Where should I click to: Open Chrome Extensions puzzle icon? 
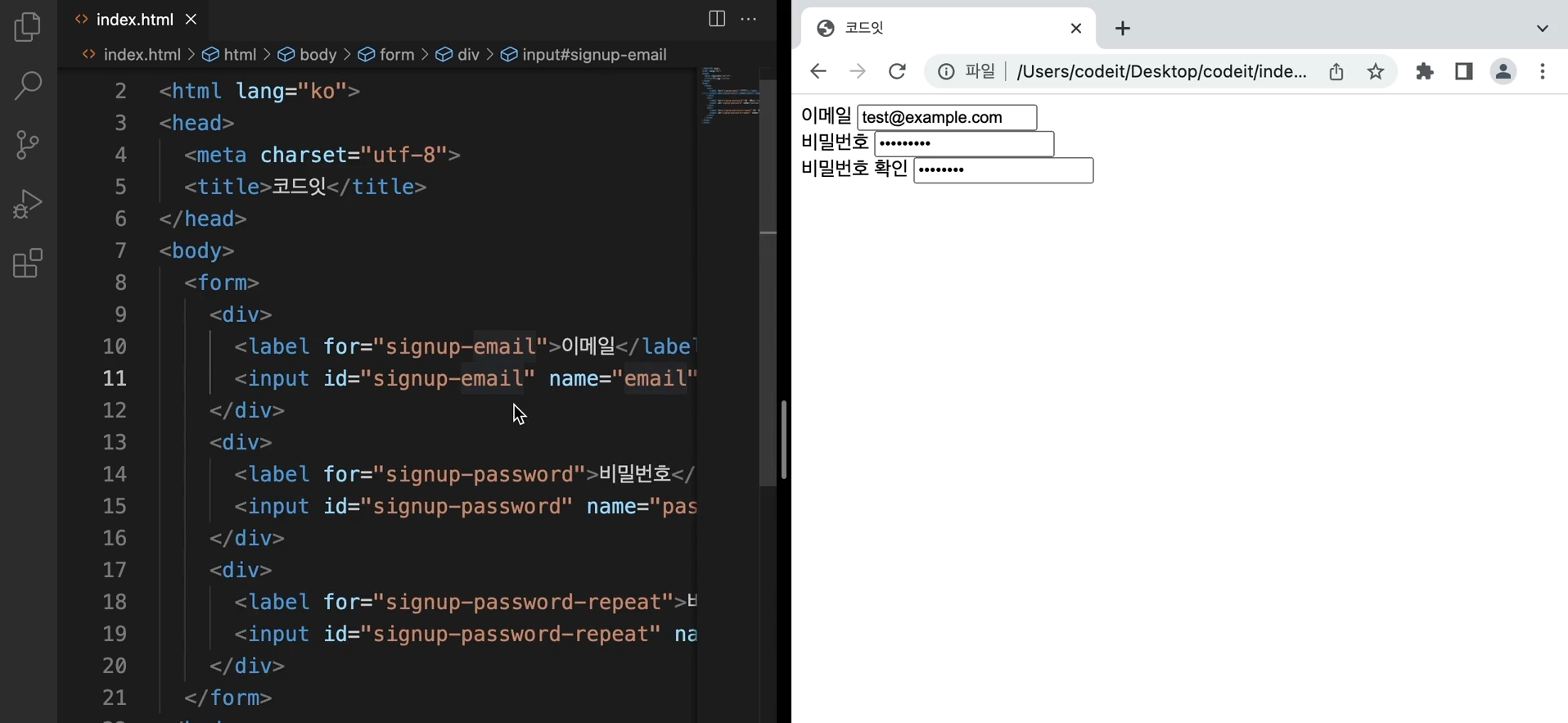pos(1425,71)
